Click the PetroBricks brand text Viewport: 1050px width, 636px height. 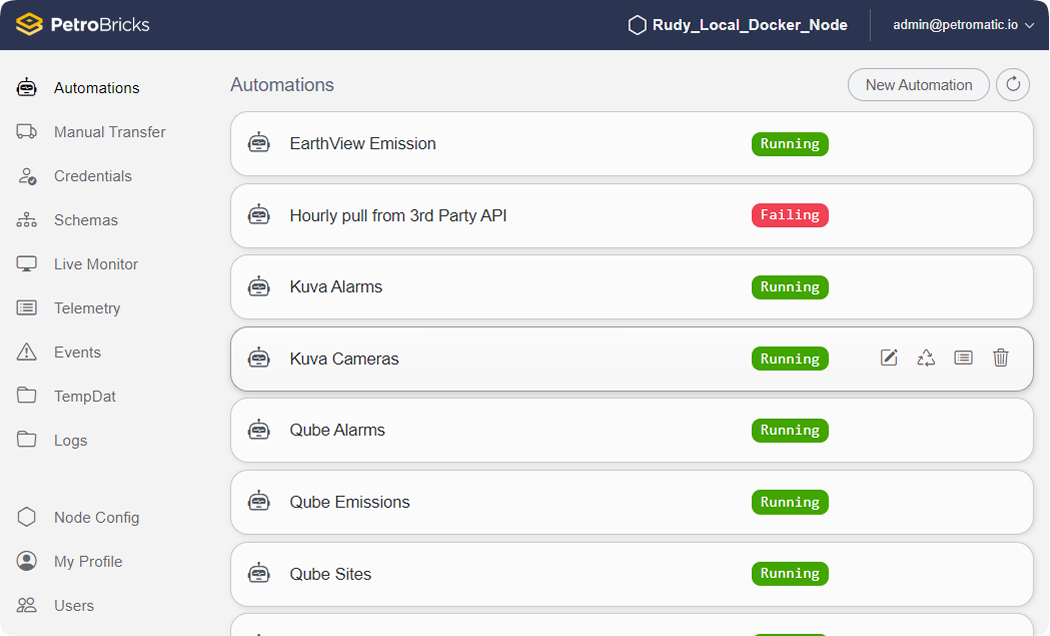coord(100,25)
